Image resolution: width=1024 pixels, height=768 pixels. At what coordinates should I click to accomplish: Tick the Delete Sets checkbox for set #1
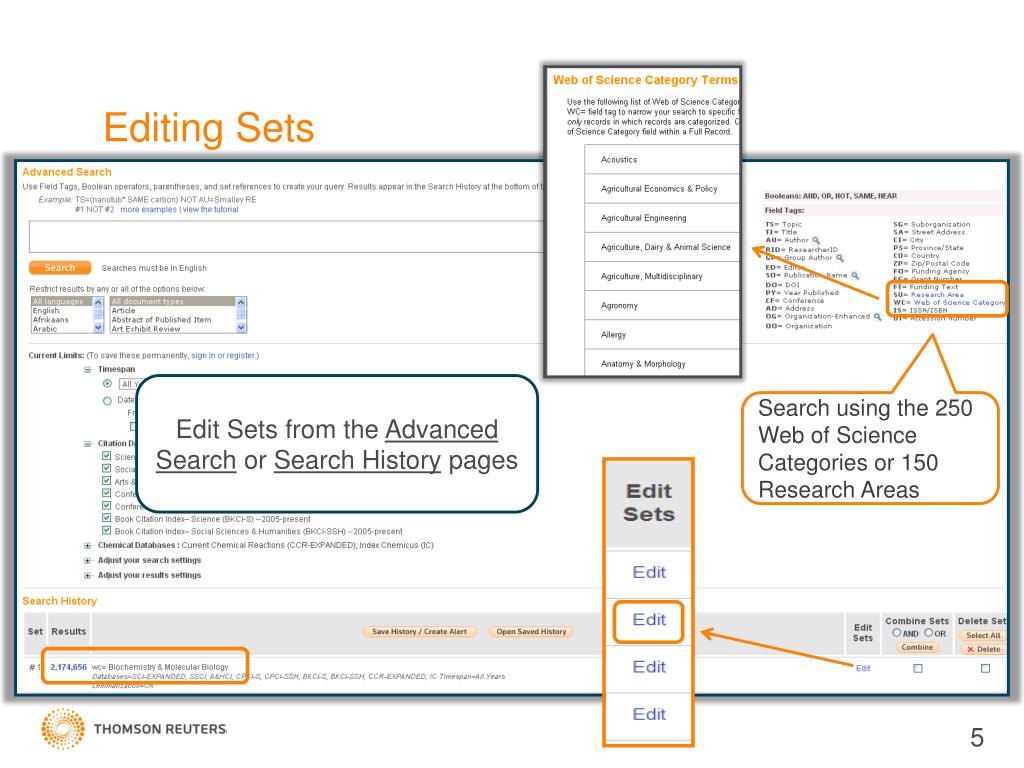tap(985, 668)
